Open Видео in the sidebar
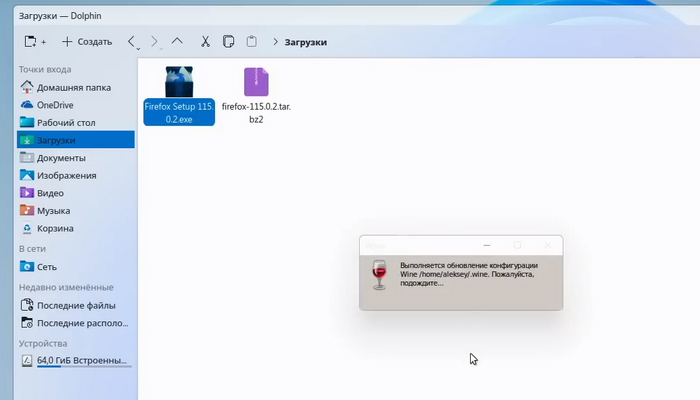The image size is (700, 400). (x=75, y=193)
